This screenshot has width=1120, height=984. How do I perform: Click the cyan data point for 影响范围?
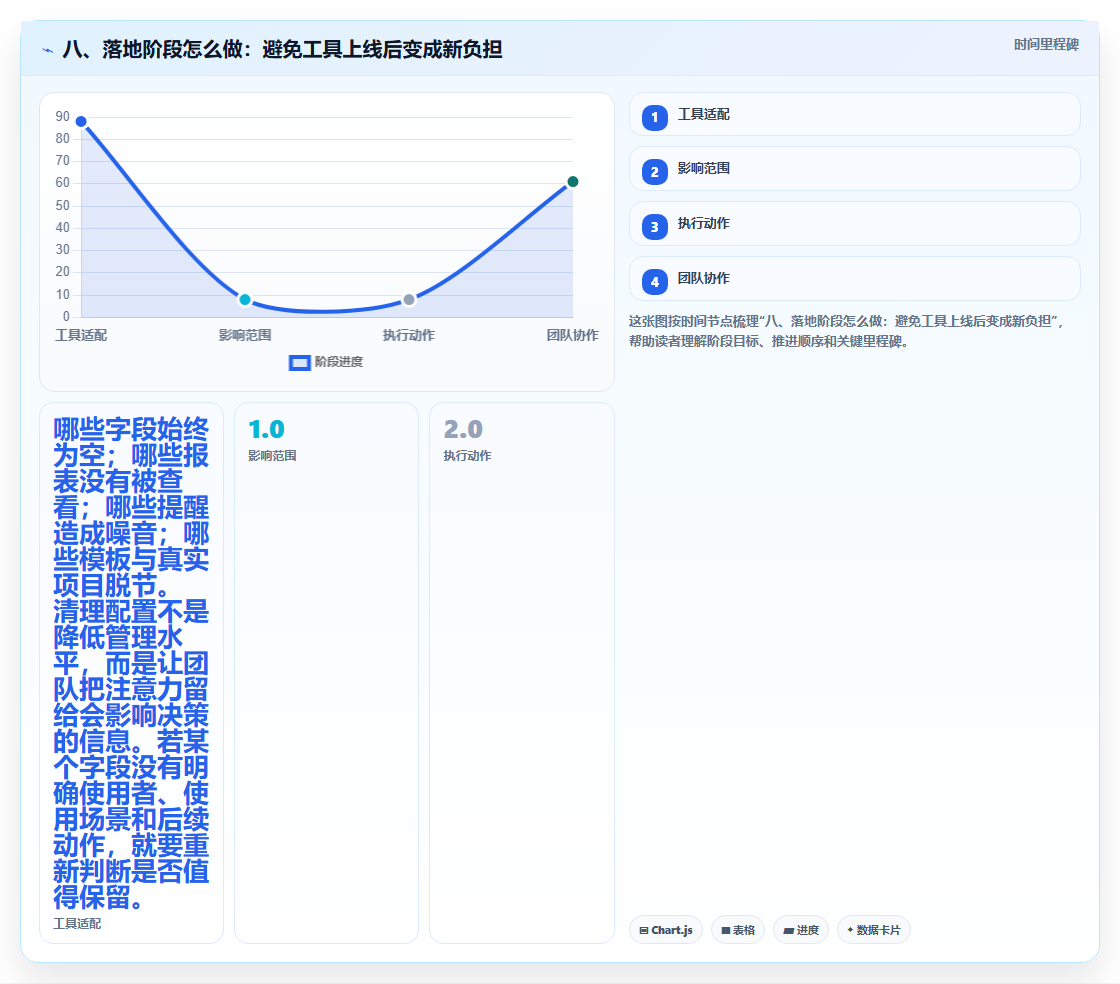click(245, 299)
